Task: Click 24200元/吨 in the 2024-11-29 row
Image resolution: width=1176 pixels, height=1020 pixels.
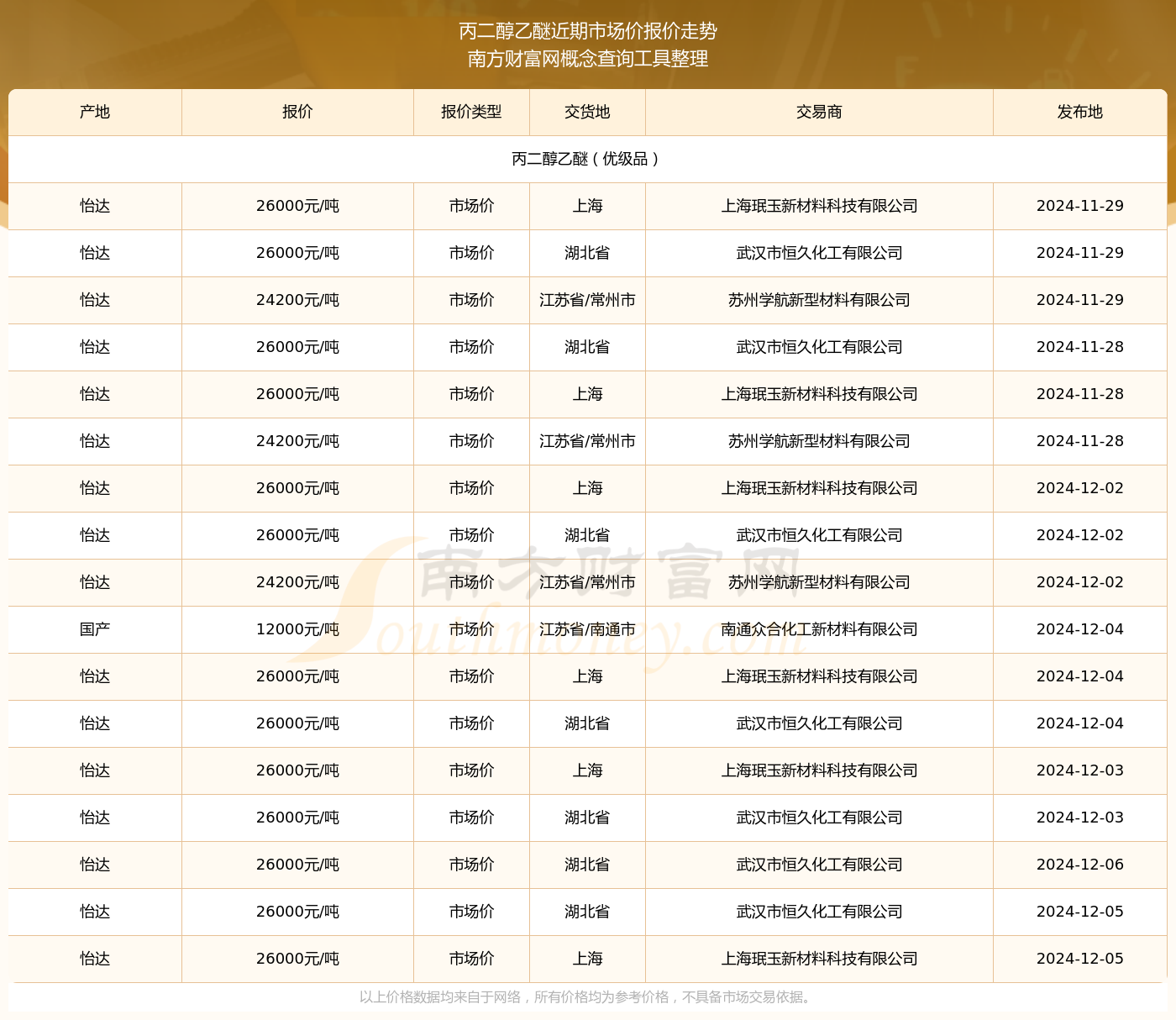Action: [x=297, y=300]
